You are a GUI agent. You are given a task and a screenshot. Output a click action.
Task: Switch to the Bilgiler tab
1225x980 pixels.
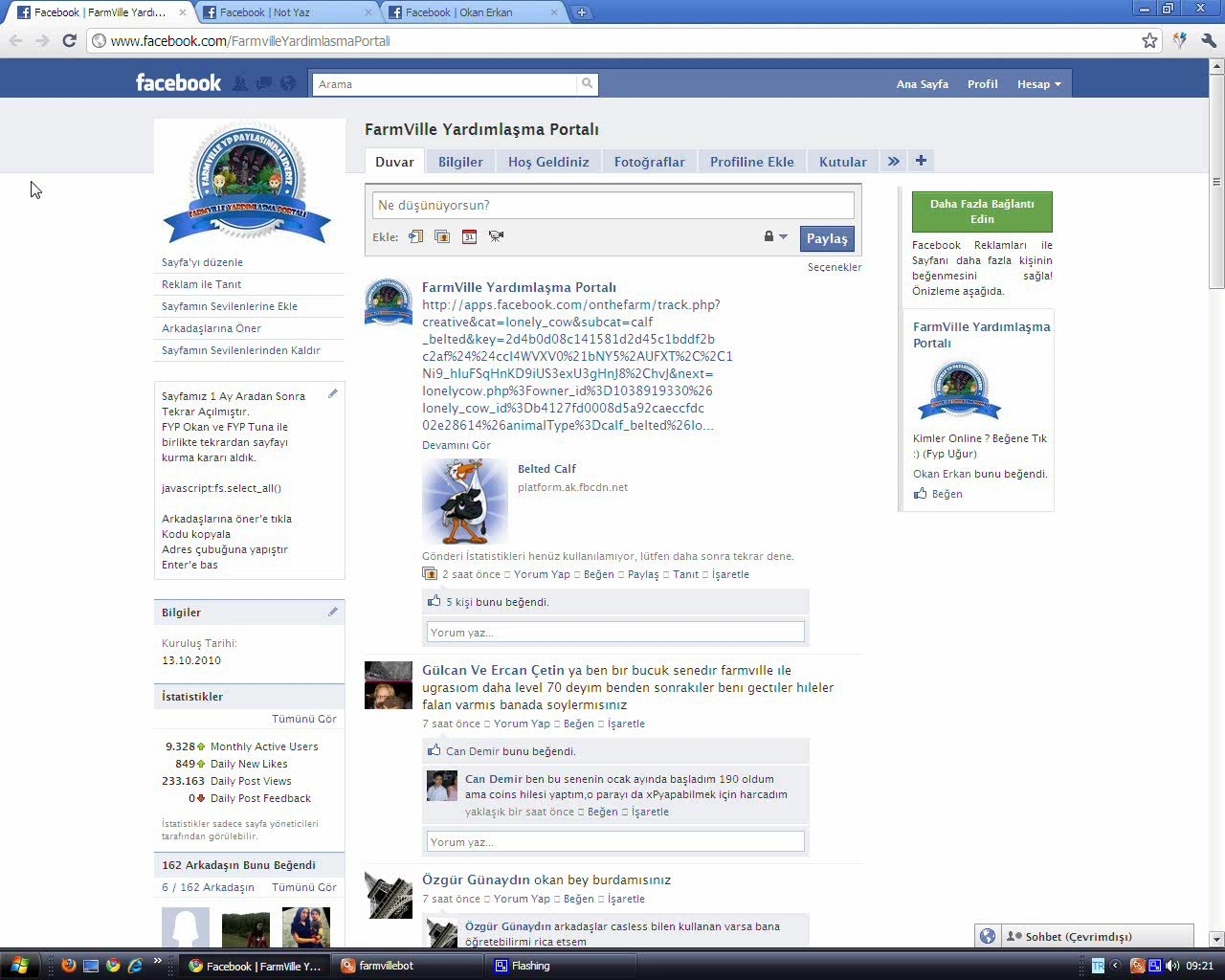(460, 162)
